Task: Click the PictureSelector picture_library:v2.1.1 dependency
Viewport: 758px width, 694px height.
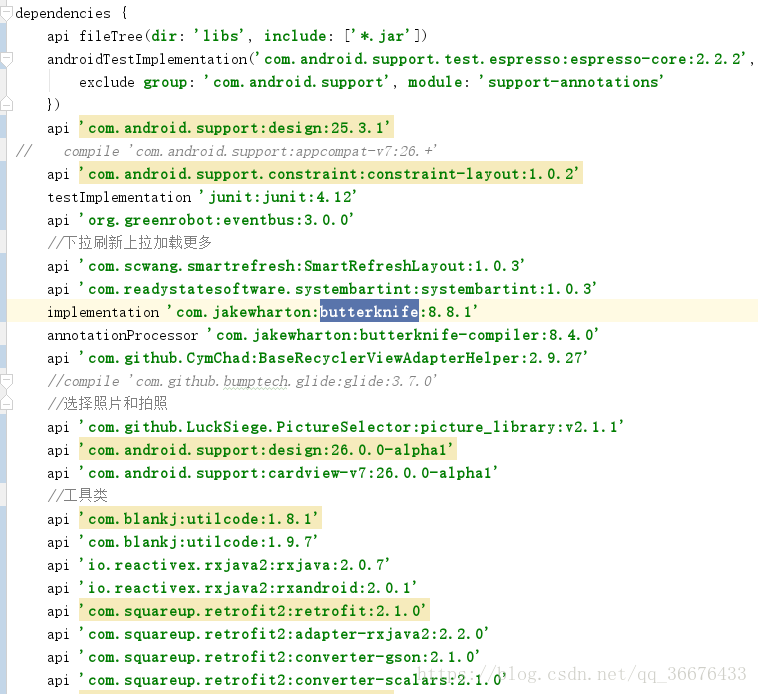Action: click(351, 427)
